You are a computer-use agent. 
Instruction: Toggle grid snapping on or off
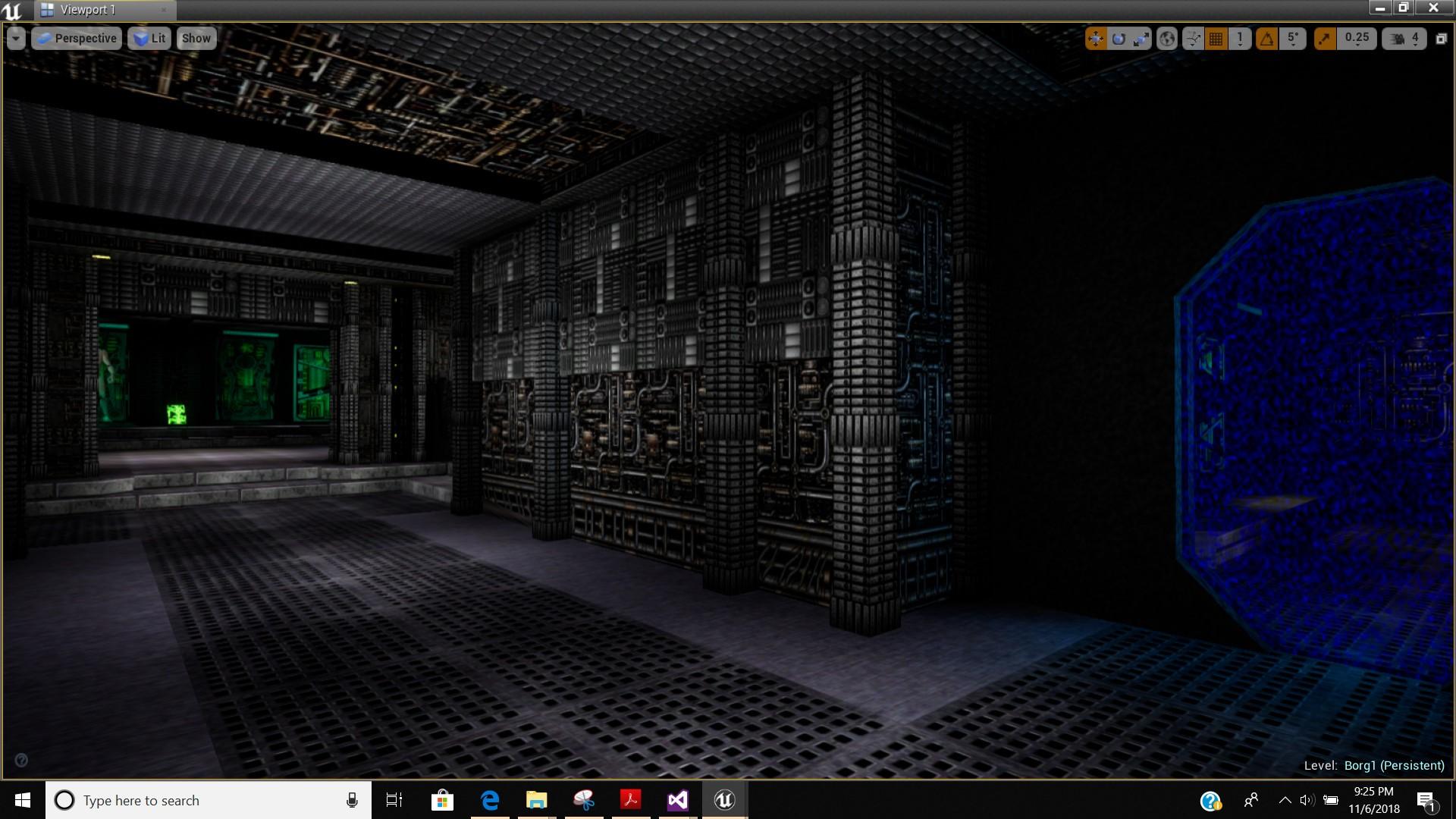click(1216, 39)
